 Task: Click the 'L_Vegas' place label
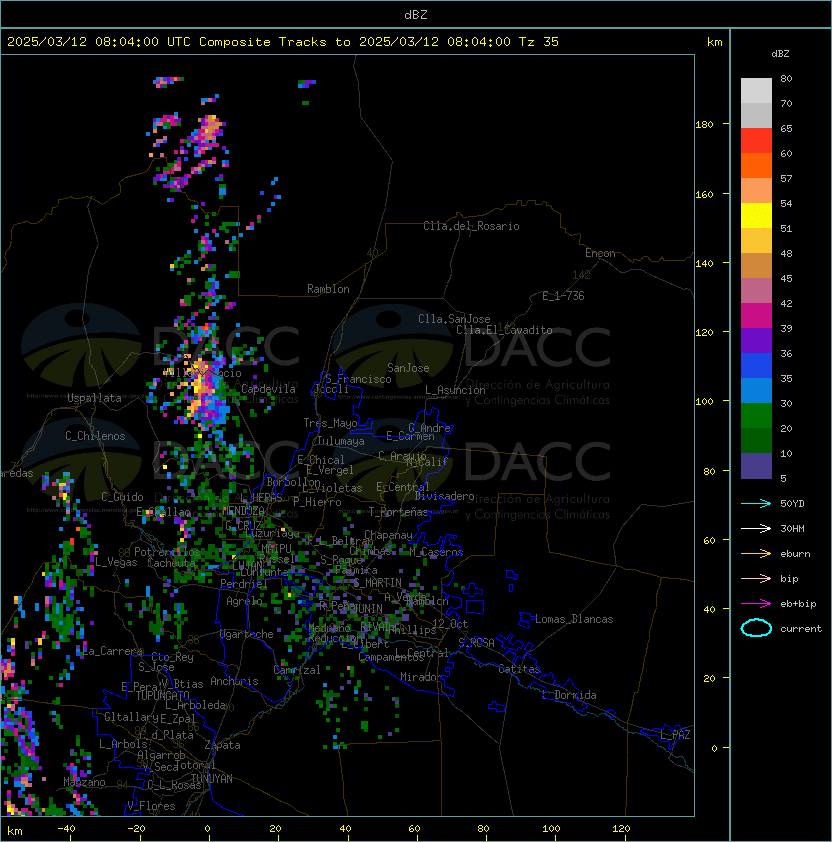pyautogui.click(x=116, y=562)
